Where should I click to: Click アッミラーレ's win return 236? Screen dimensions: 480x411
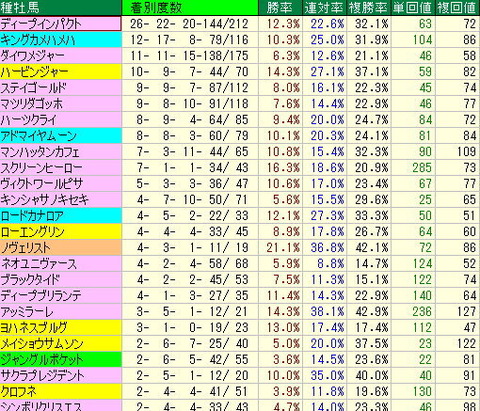click(x=422, y=312)
